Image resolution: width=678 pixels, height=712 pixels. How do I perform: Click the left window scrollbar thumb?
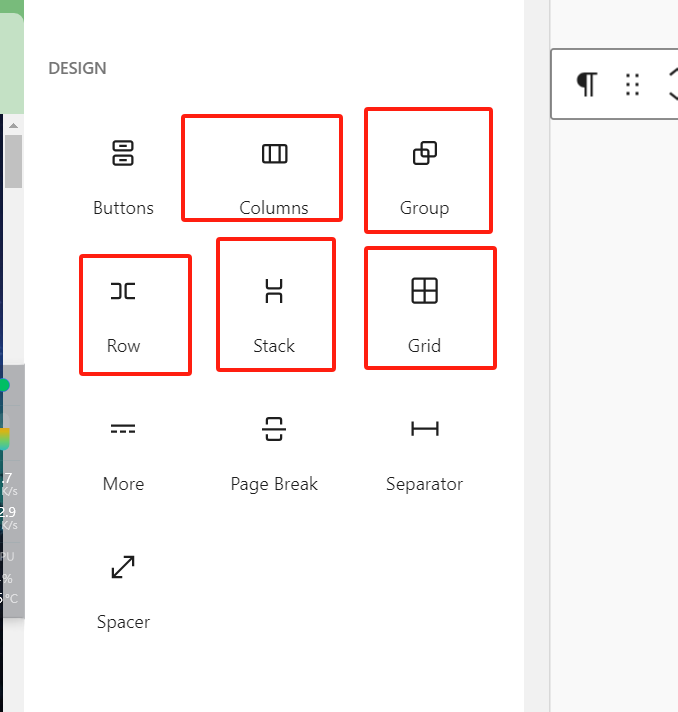coord(13,160)
